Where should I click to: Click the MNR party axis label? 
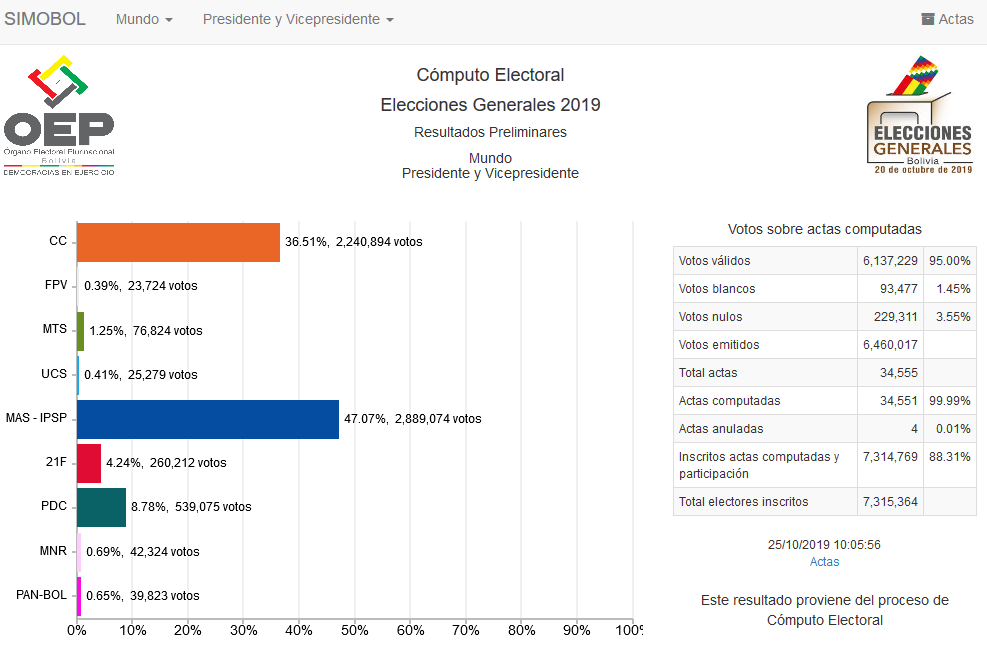coord(54,550)
